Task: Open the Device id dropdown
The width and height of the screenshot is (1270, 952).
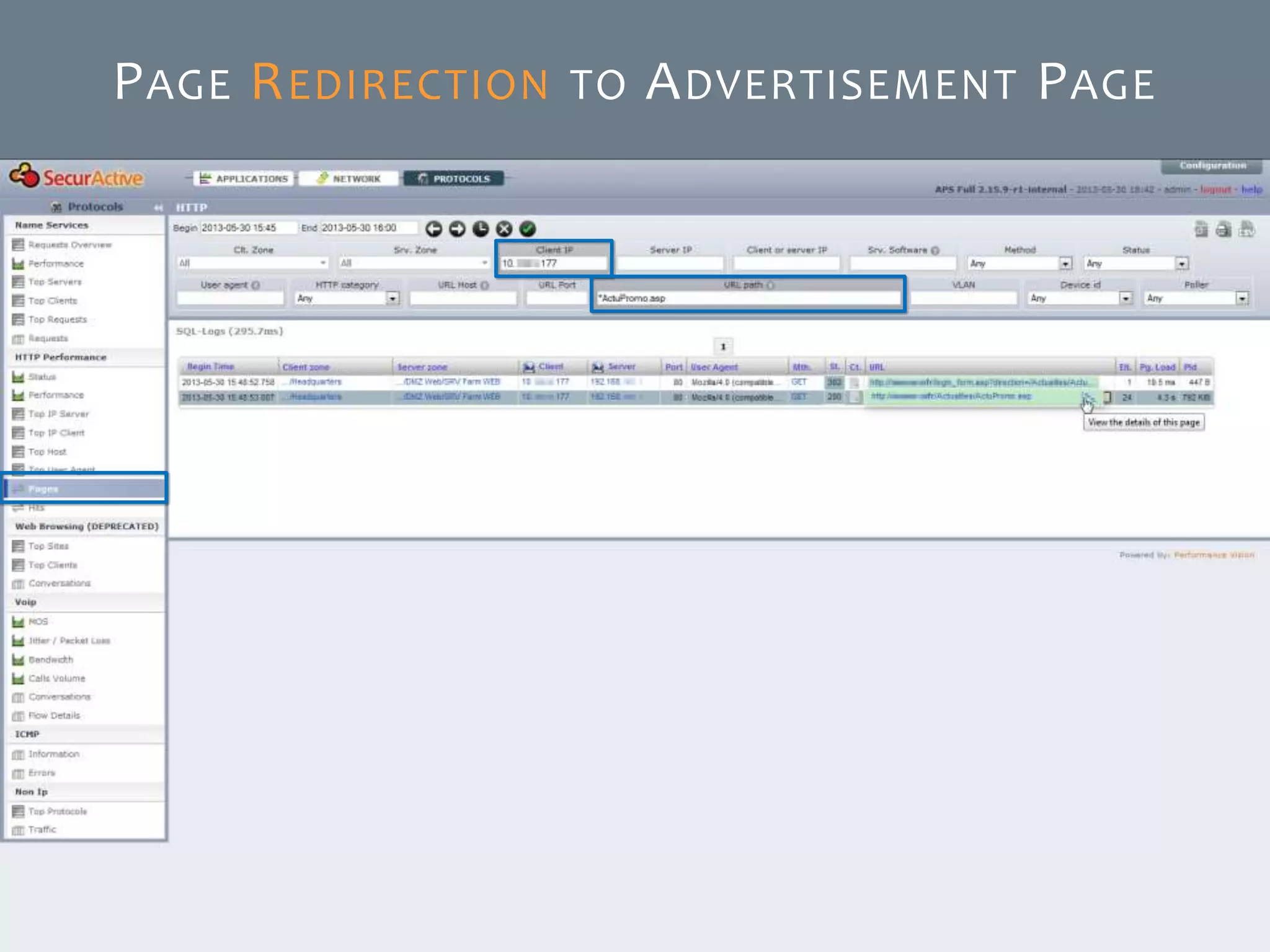Action: pyautogui.click(x=1080, y=299)
